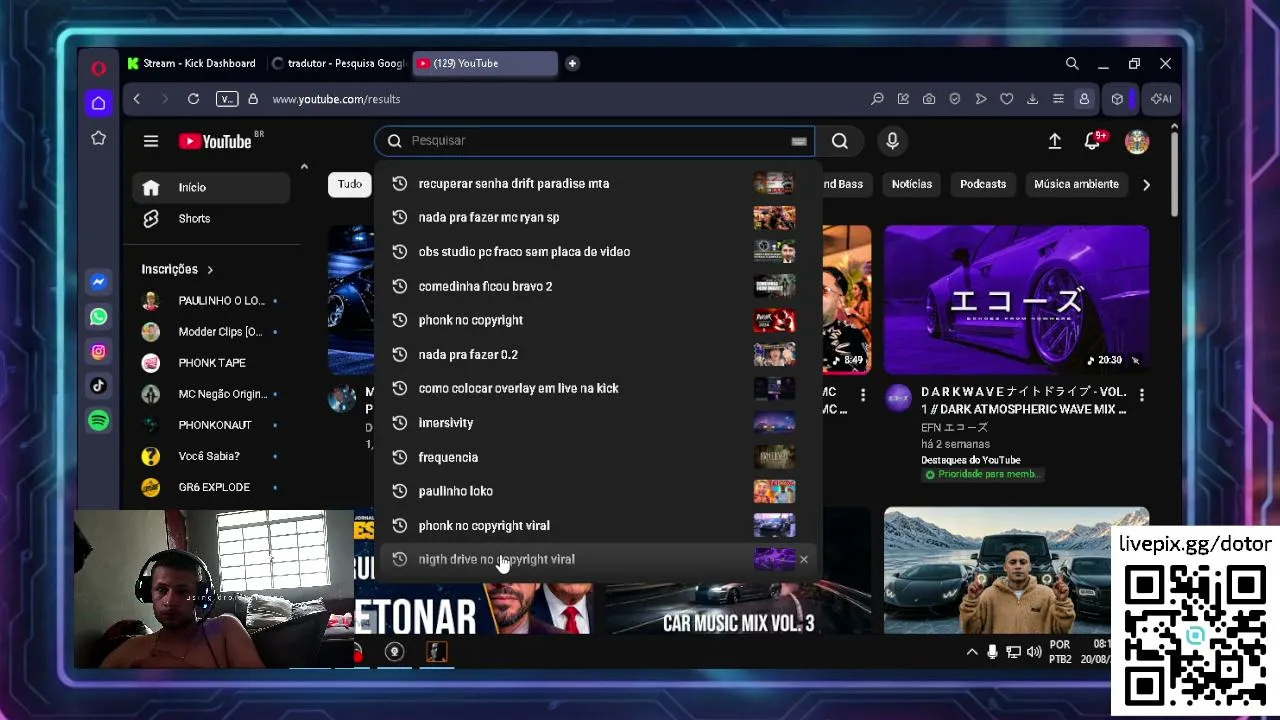This screenshot has height=720, width=1280.
Task: Open options menu for DARKWAVE video
Action: point(1142,395)
